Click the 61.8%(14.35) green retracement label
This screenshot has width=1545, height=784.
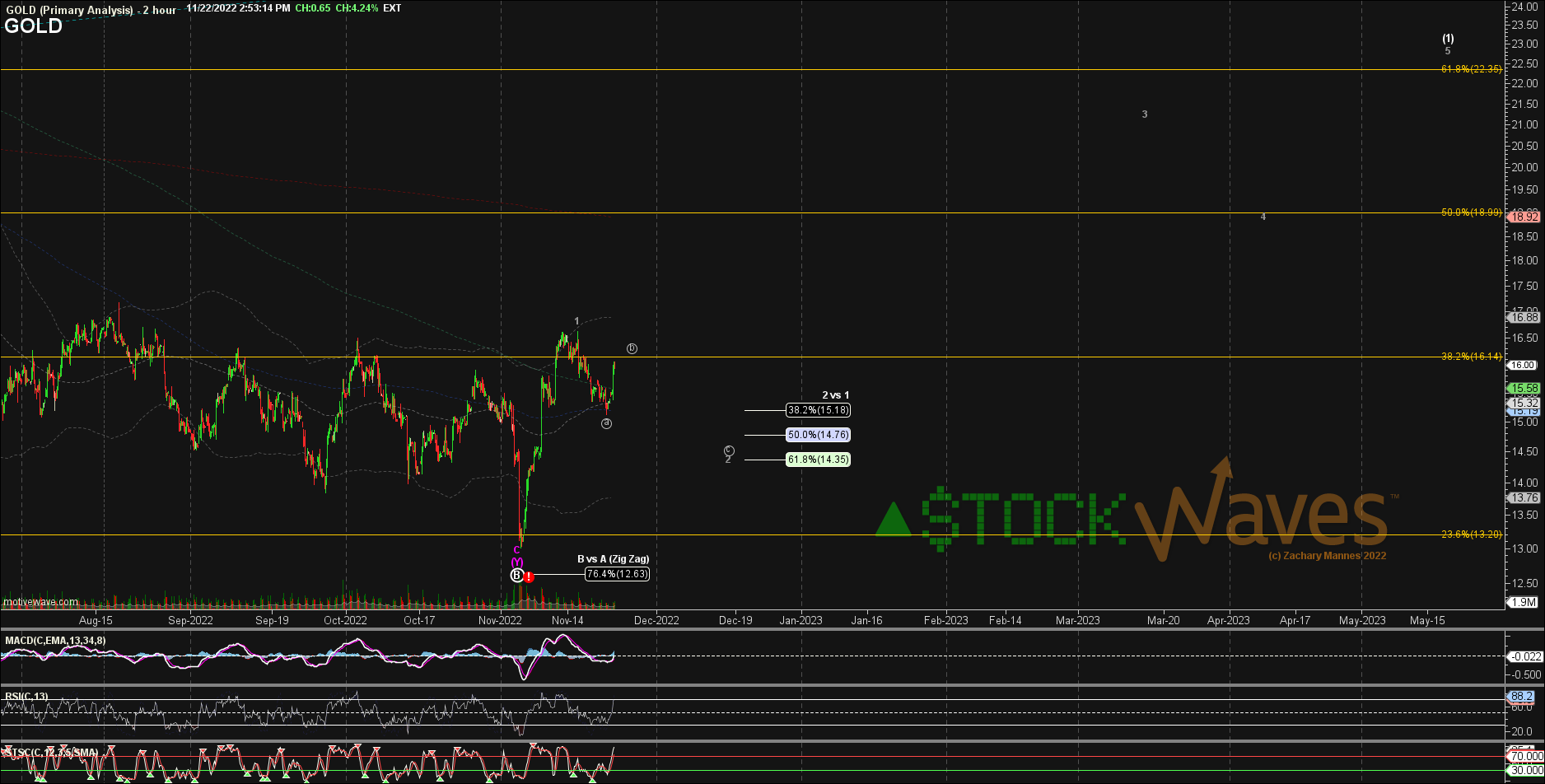[x=818, y=460]
